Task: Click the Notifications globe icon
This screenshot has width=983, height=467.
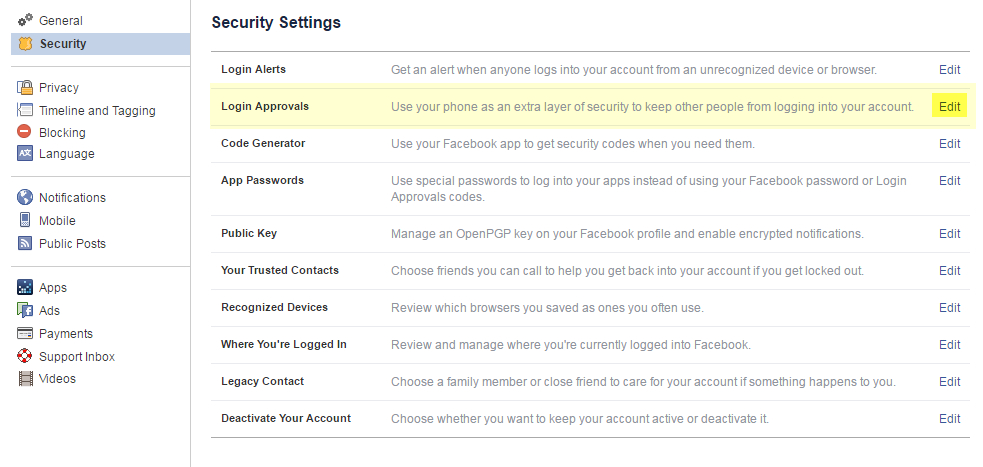Action: tap(25, 198)
